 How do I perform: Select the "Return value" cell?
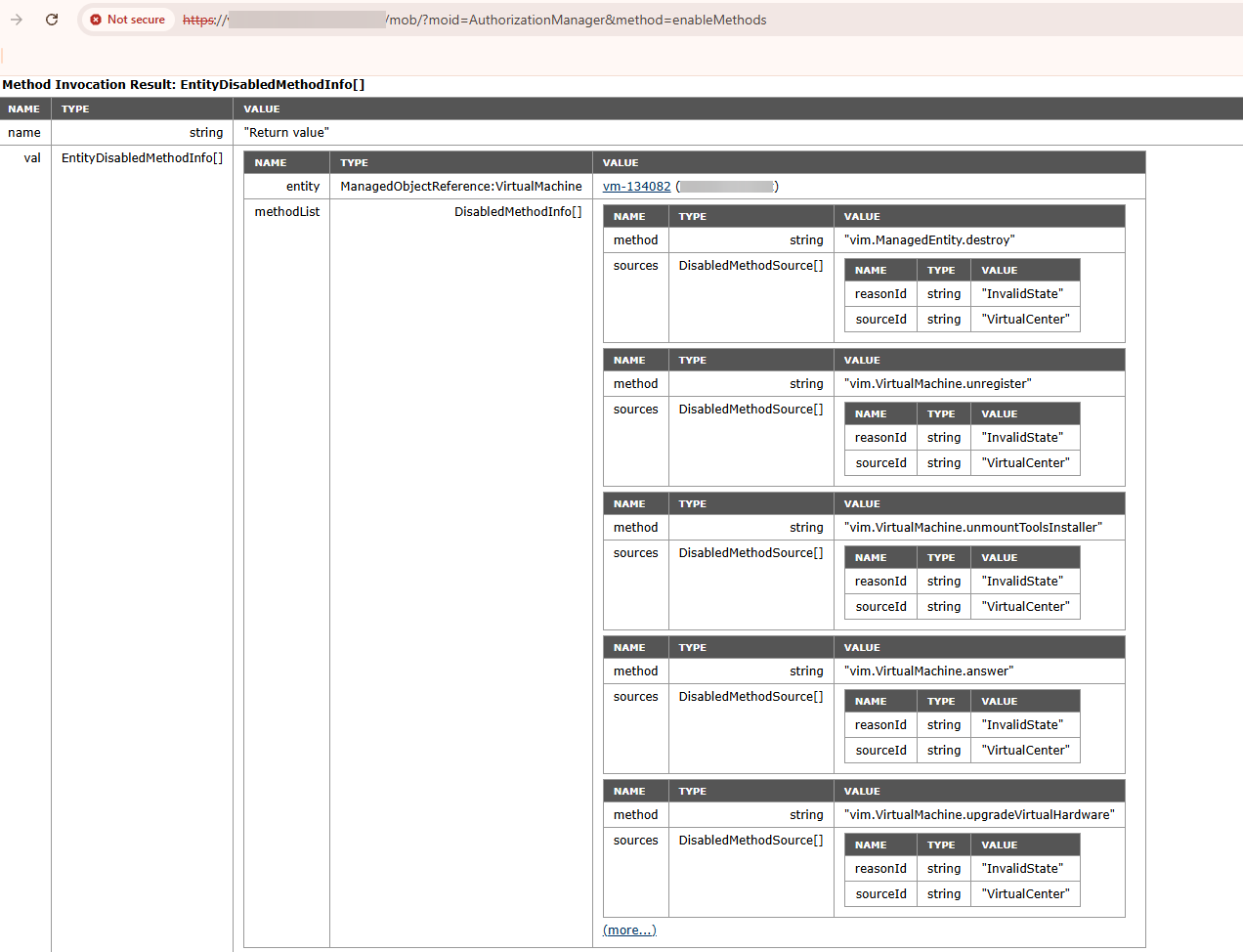[286, 133]
